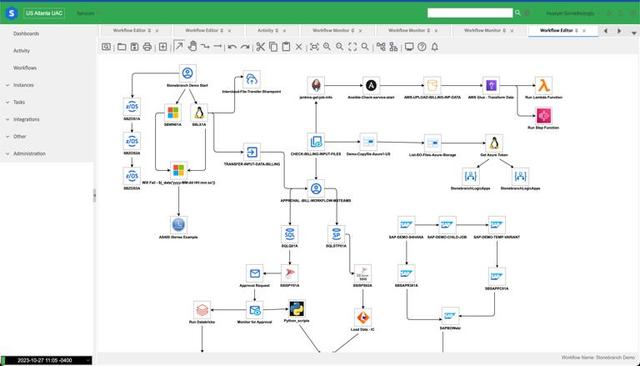Viewport: 640px width, 366px height.
Task: Open Dashboards in the left sidebar
Action: 26,33
